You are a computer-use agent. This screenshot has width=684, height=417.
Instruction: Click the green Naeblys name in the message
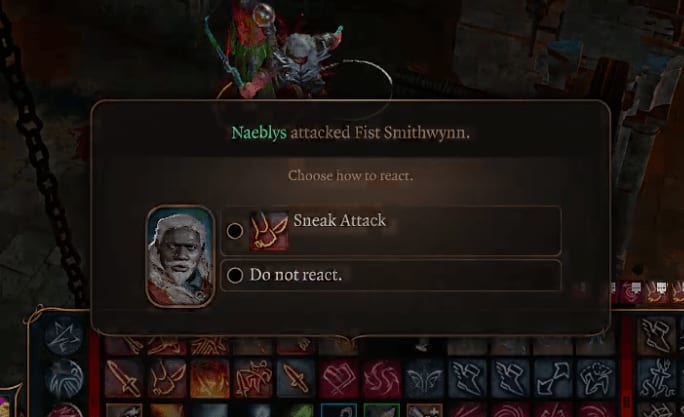259,133
